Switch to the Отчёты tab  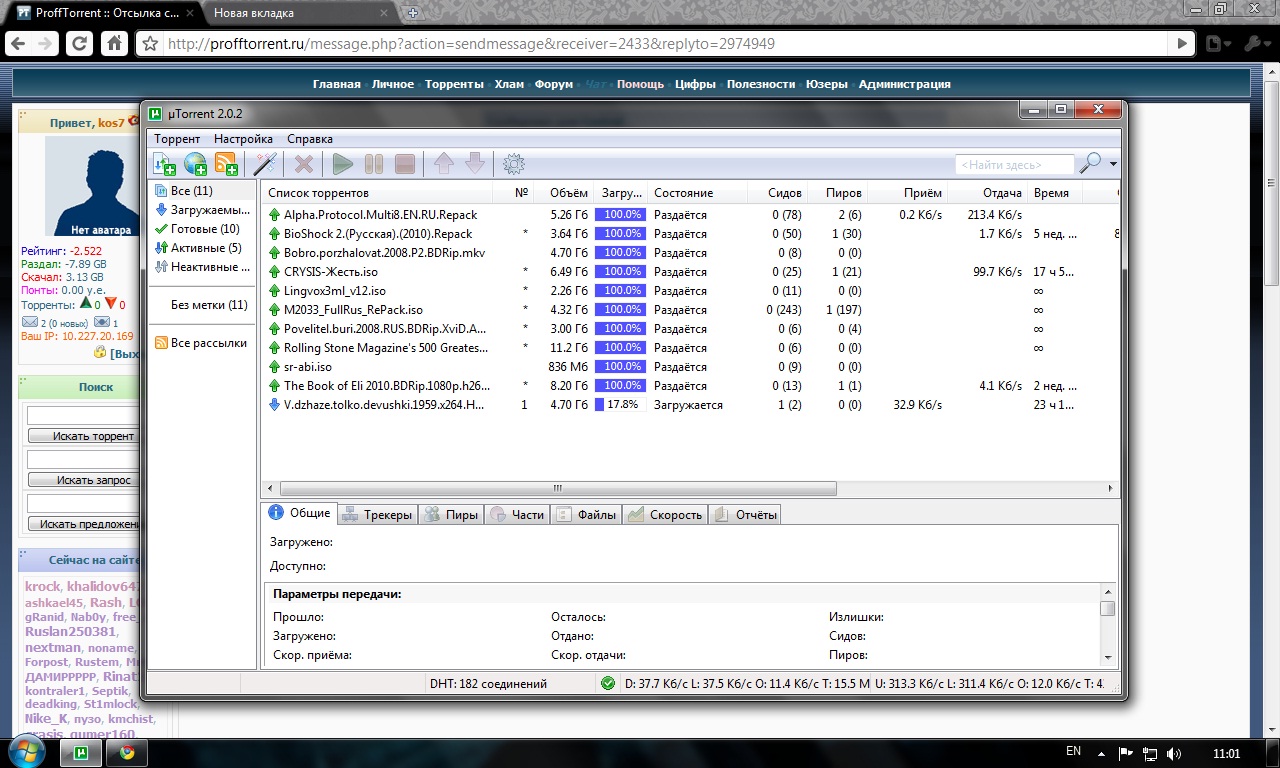745,515
